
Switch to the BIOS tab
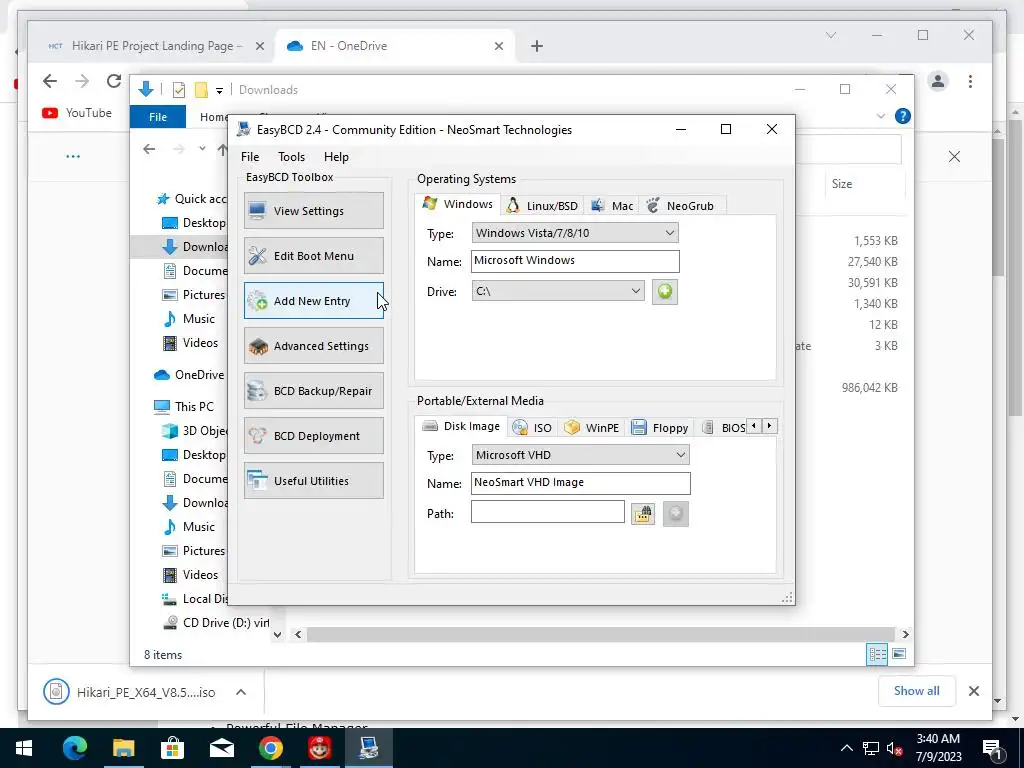coord(724,428)
